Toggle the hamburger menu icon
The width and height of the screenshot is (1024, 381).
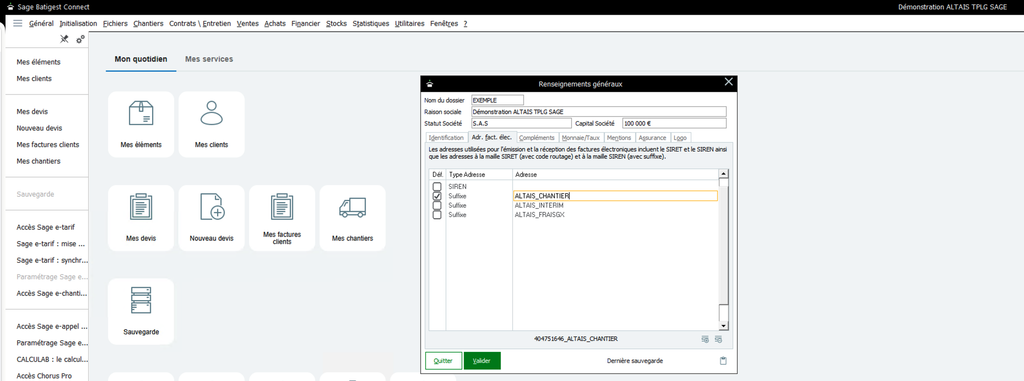click(x=18, y=23)
